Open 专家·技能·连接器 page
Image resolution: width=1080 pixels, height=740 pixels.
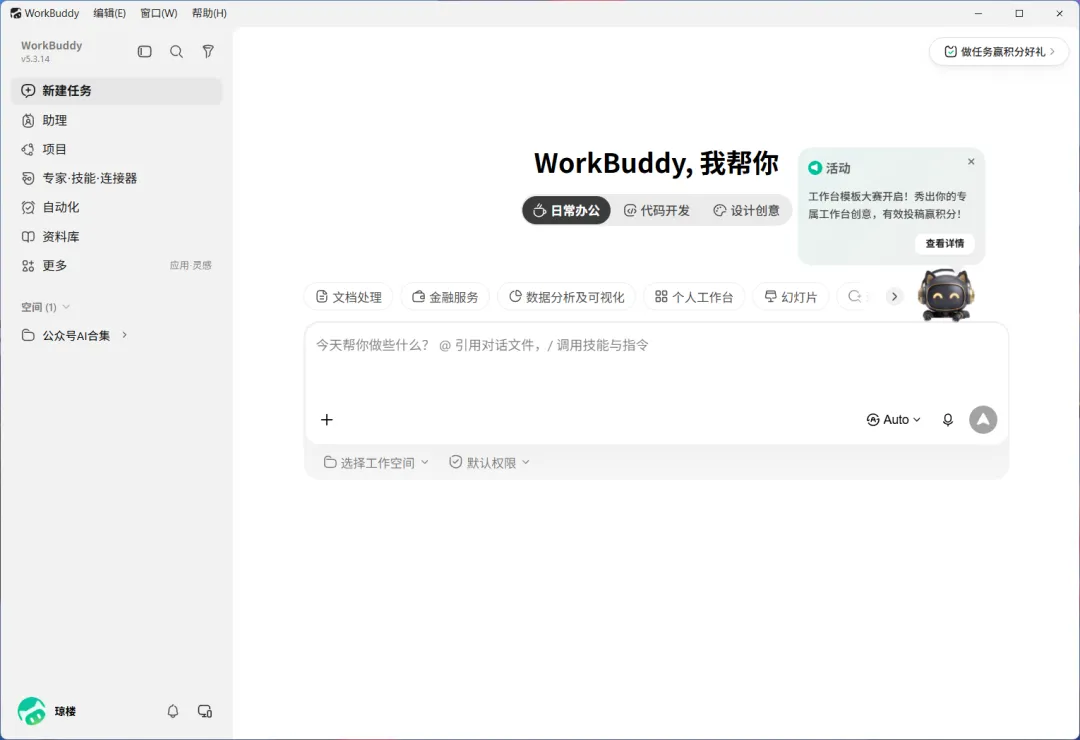tap(116, 178)
